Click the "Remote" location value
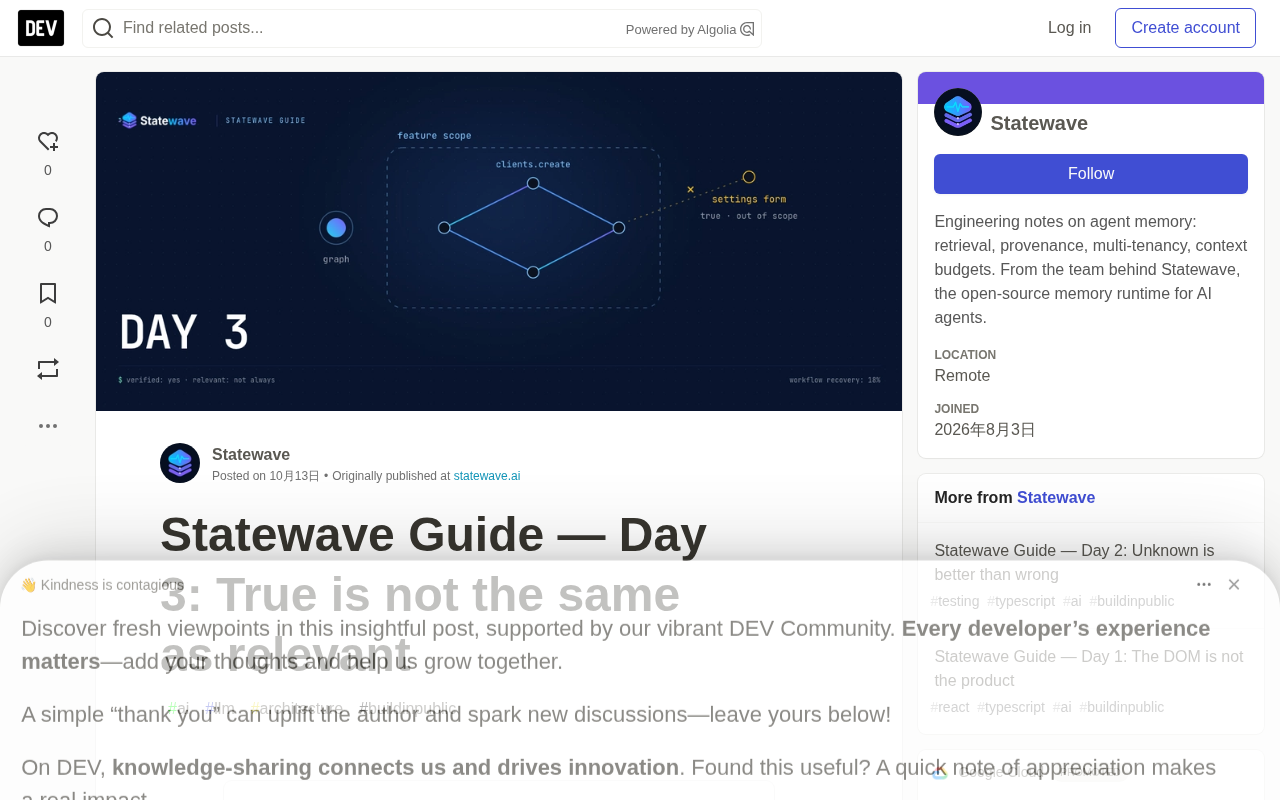1280x800 pixels. [x=962, y=376]
